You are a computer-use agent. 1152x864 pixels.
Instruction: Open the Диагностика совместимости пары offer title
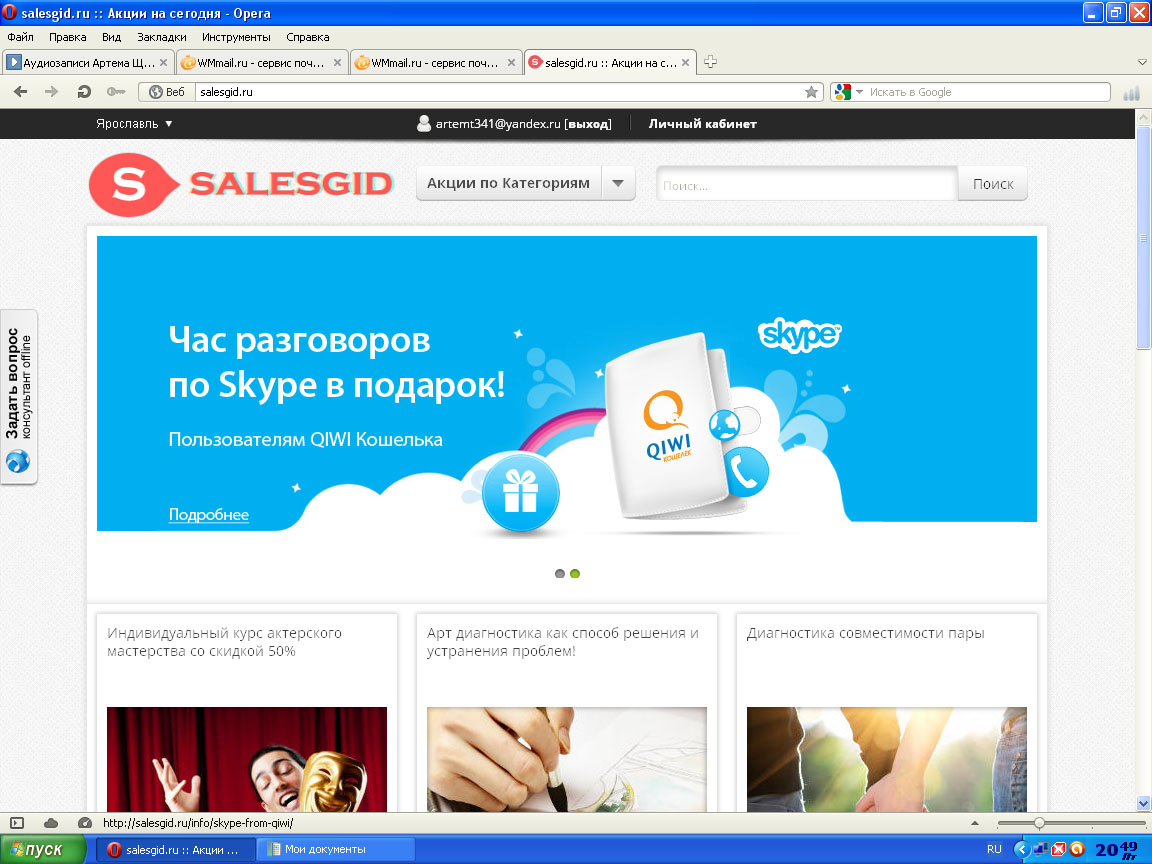pos(865,633)
